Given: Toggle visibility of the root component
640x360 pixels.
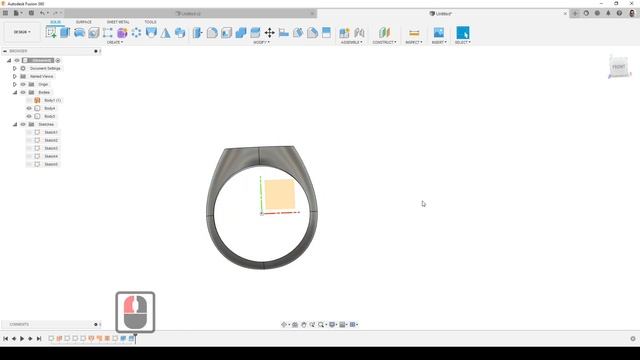Looking at the screenshot, I should pos(17,60).
